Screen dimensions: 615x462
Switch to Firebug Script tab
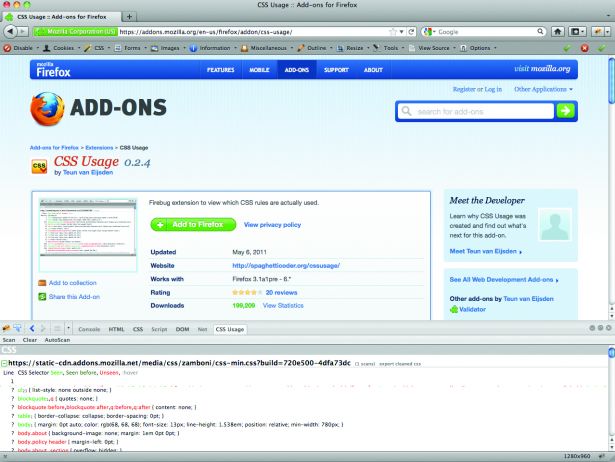[159, 329]
